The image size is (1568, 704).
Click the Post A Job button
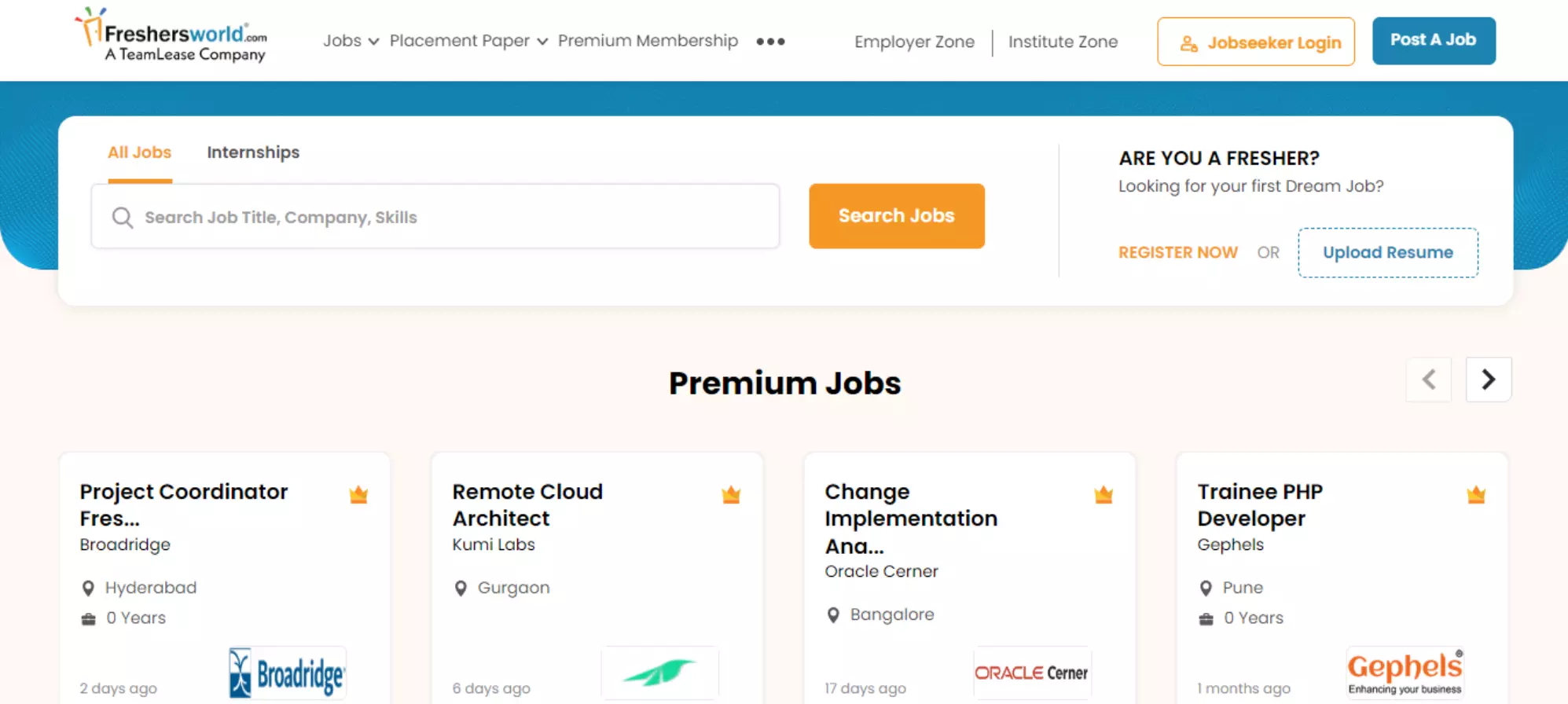[x=1434, y=40]
